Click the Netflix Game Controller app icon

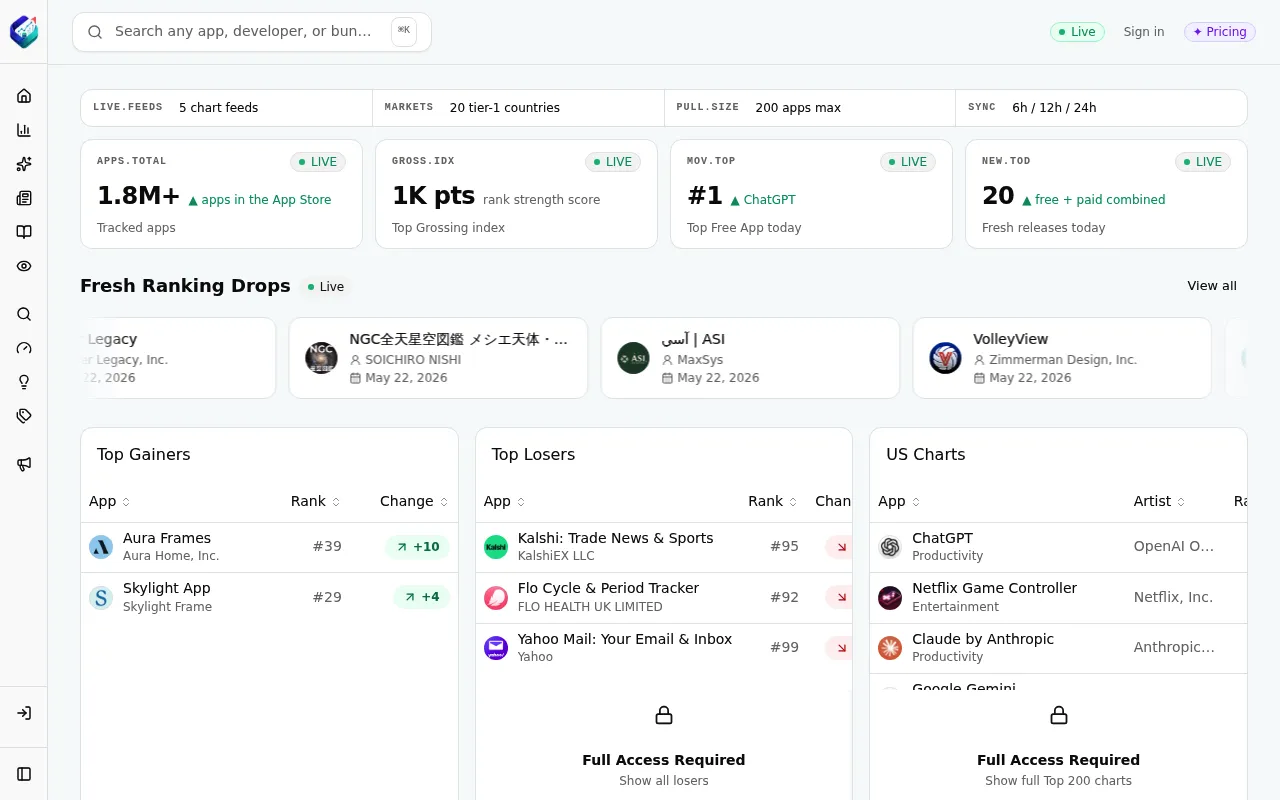click(890, 598)
